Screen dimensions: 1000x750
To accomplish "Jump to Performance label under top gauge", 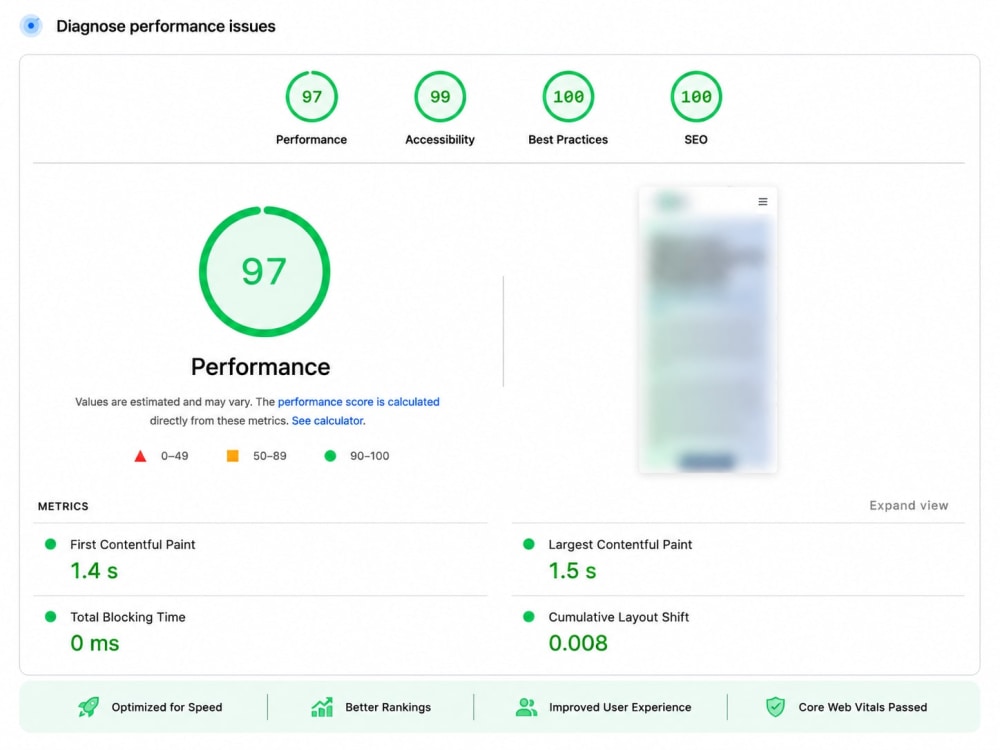I will click(311, 140).
